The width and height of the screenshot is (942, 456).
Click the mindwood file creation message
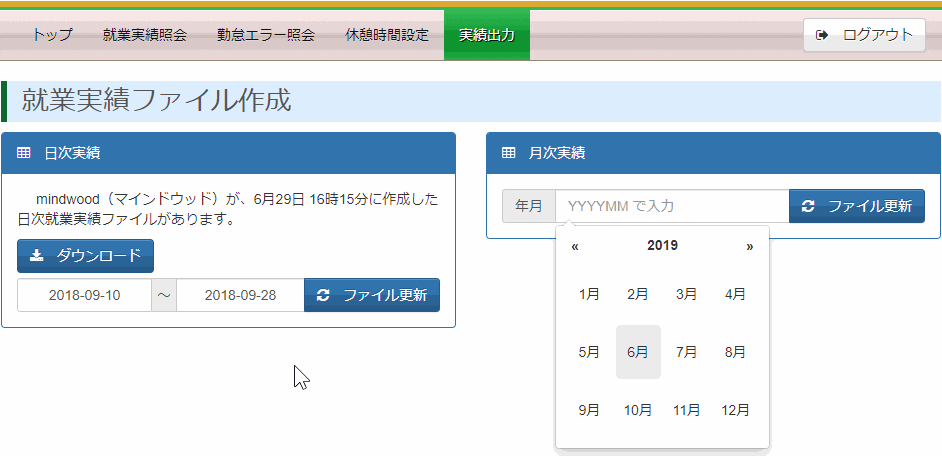tap(228, 209)
